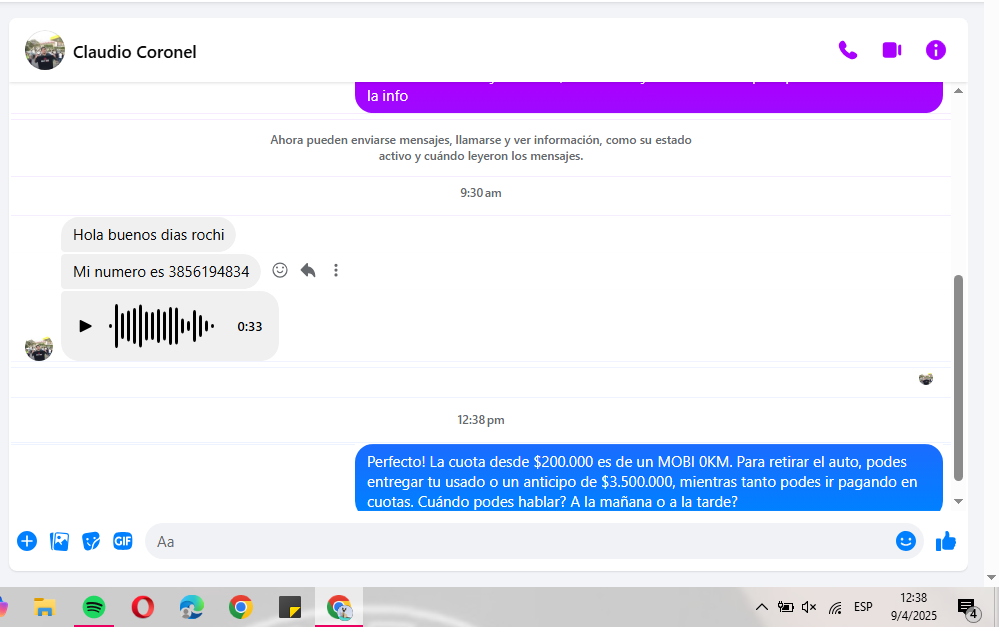Image resolution: width=999 pixels, height=627 pixels.
Task: Start a video call from chat header
Action: tap(891, 51)
